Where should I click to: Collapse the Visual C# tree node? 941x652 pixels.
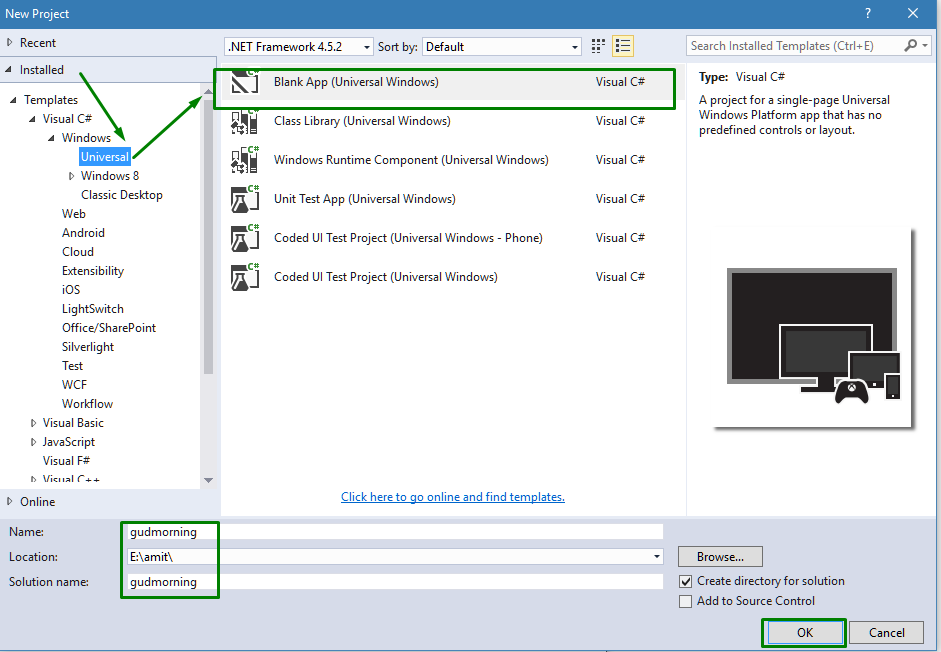point(32,119)
